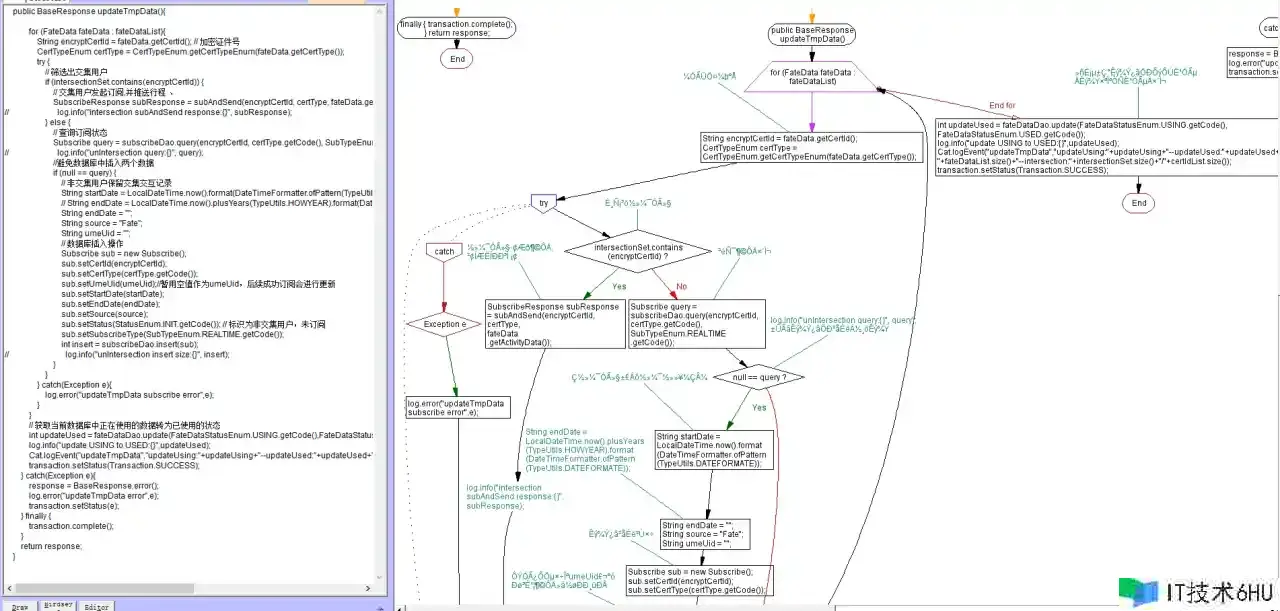Switch to the Draw tab
The width and height of the screenshot is (1280, 611).
point(19,606)
